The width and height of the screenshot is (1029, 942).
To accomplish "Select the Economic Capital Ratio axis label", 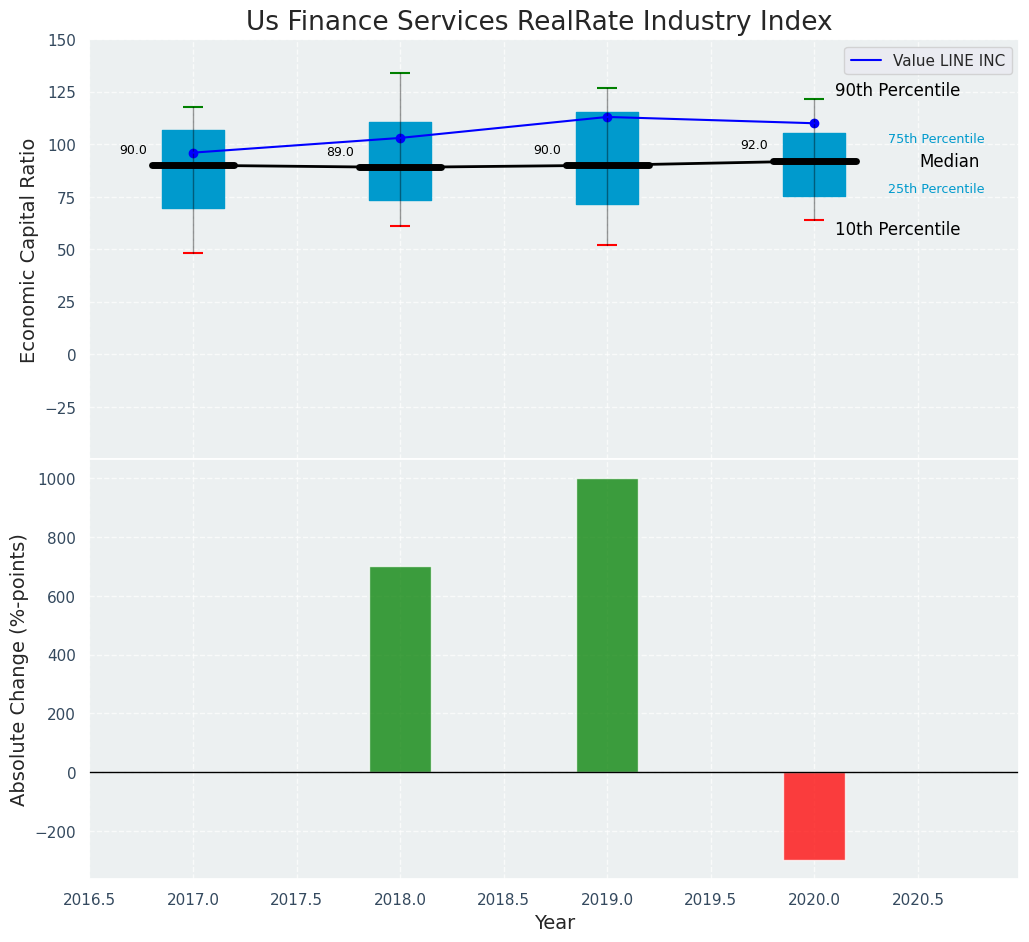I will click(28, 250).
